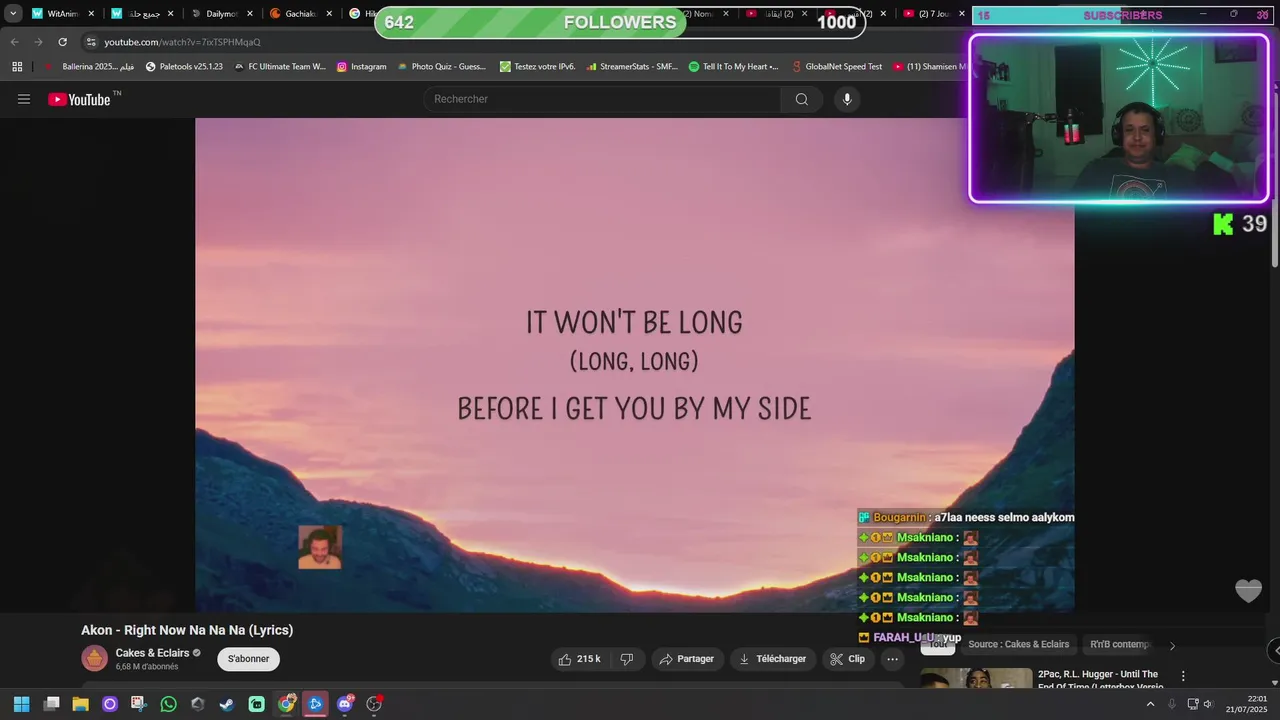Go forward with the browser forward arrow
Image resolution: width=1280 pixels, height=720 pixels.
[x=38, y=42]
